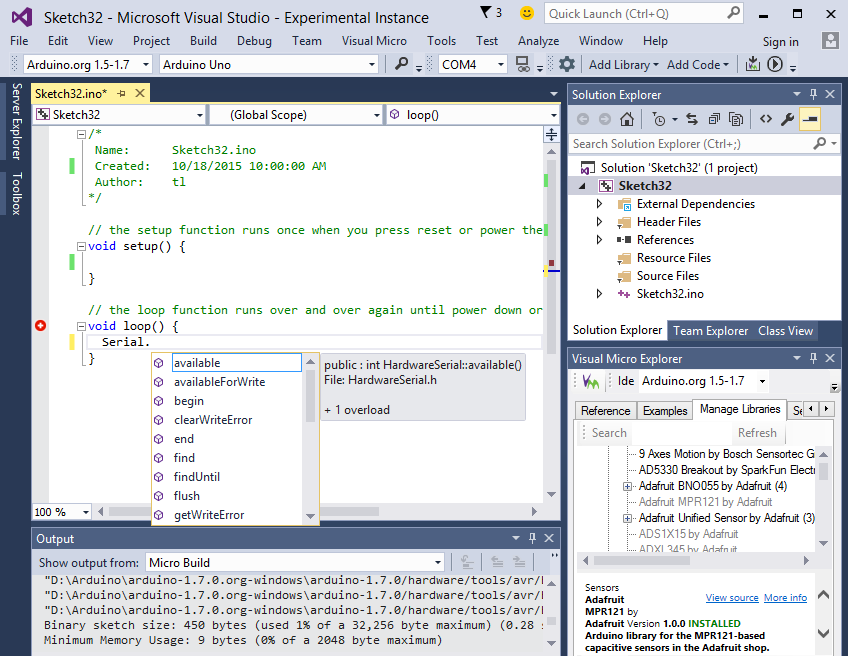Open the notifications flag showing 3

pos(491,12)
